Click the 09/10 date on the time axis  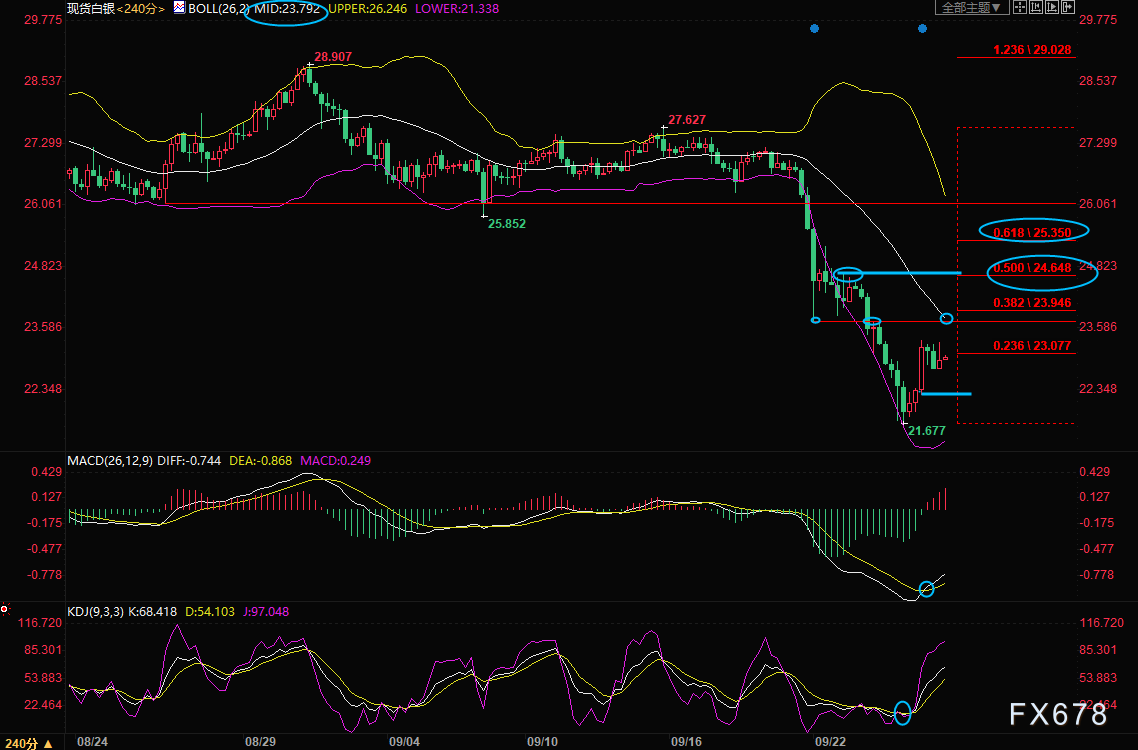click(542, 742)
